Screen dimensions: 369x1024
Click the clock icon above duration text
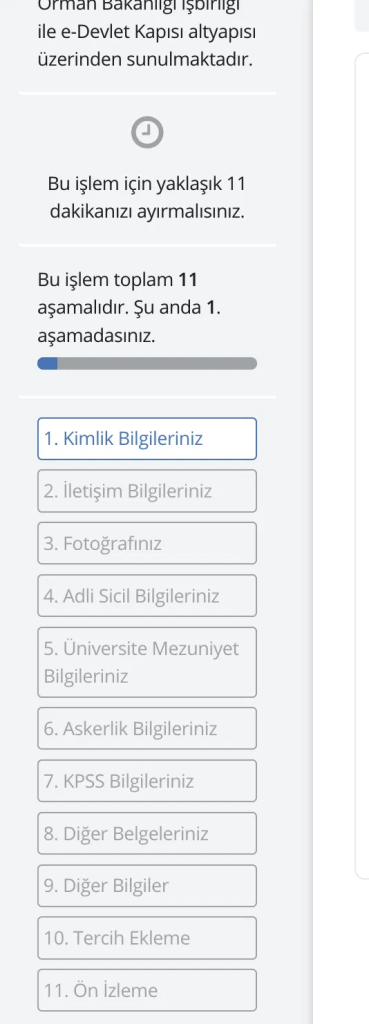coord(147,133)
